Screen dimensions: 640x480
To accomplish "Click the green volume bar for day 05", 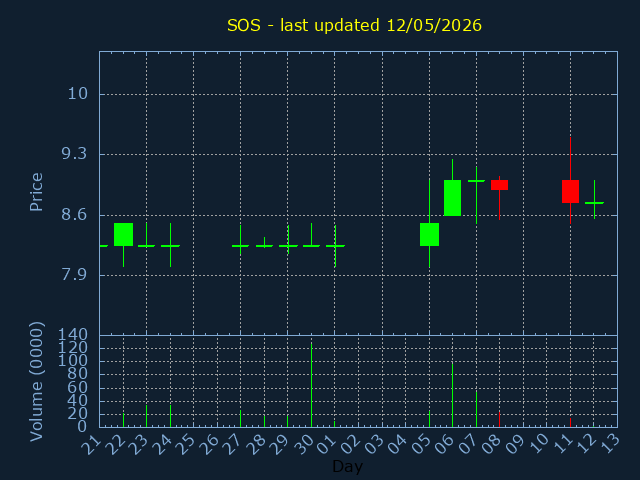I will tap(429, 419).
